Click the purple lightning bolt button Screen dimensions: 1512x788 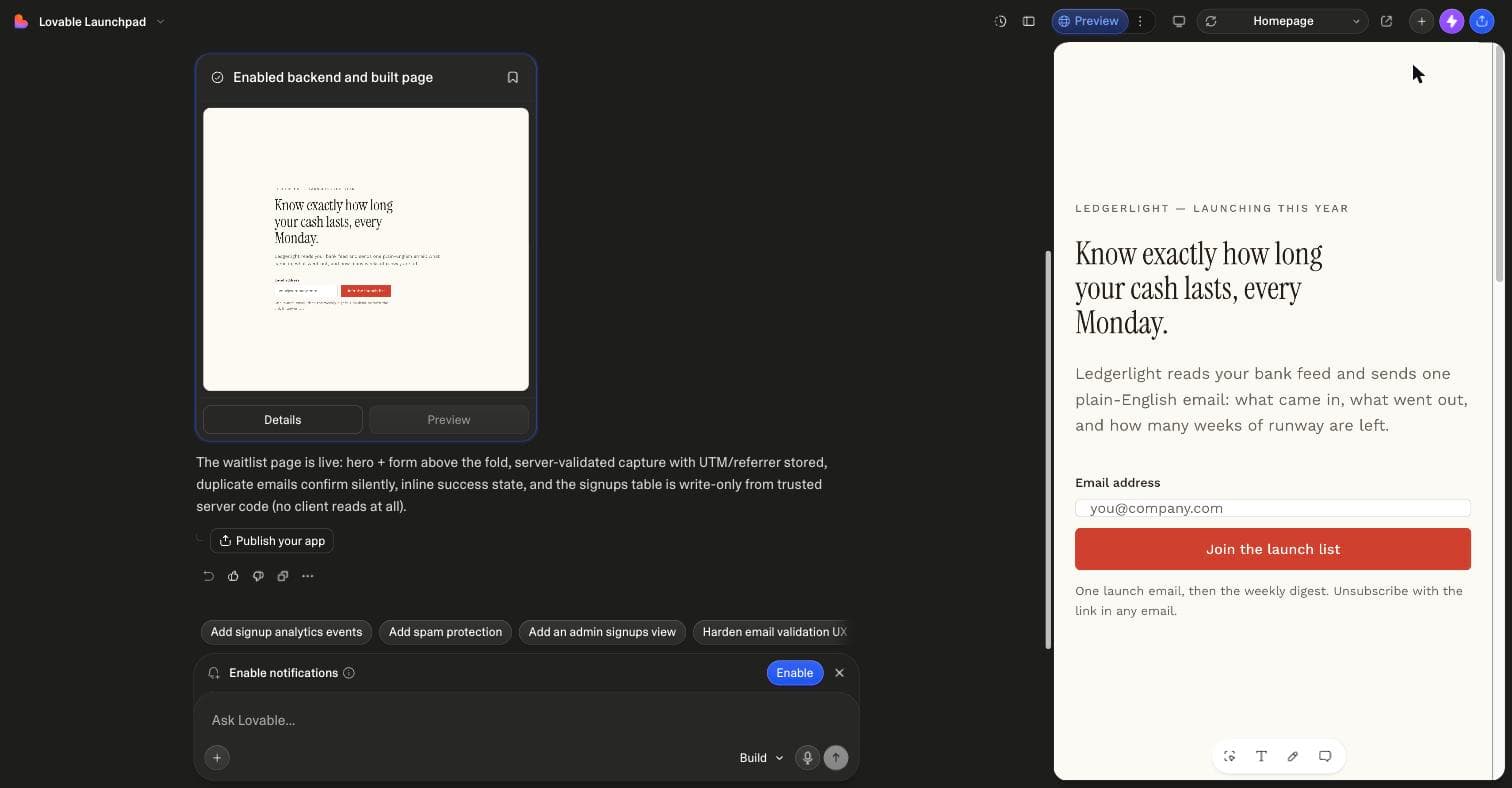point(1452,21)
